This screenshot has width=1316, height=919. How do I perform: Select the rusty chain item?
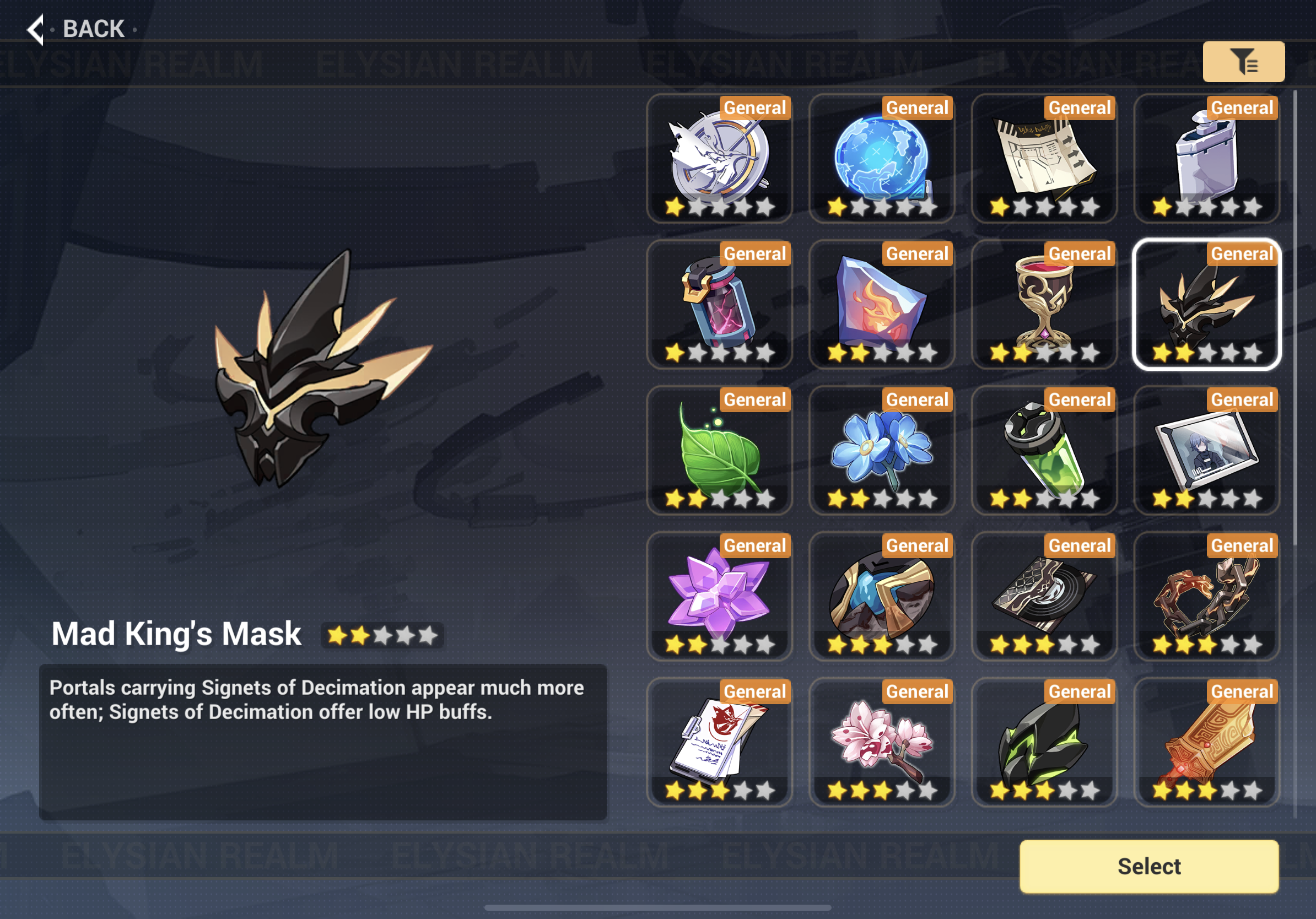(x=1206, y=597)
